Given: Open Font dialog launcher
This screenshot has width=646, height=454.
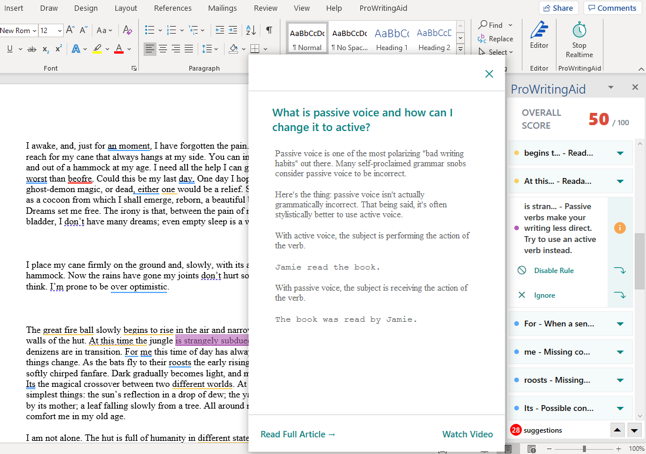Looking at the screenshot, I should point(134,68).
